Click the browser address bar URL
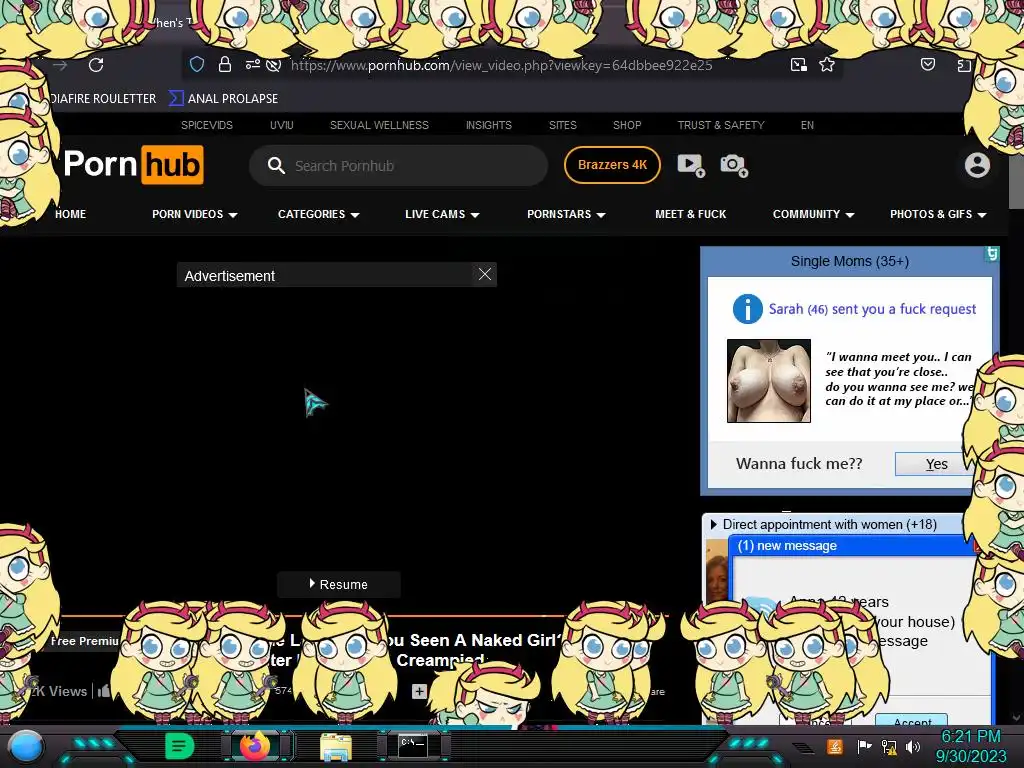The height and width of the screenshot is (768, 1024). click(x=502, y=65)
